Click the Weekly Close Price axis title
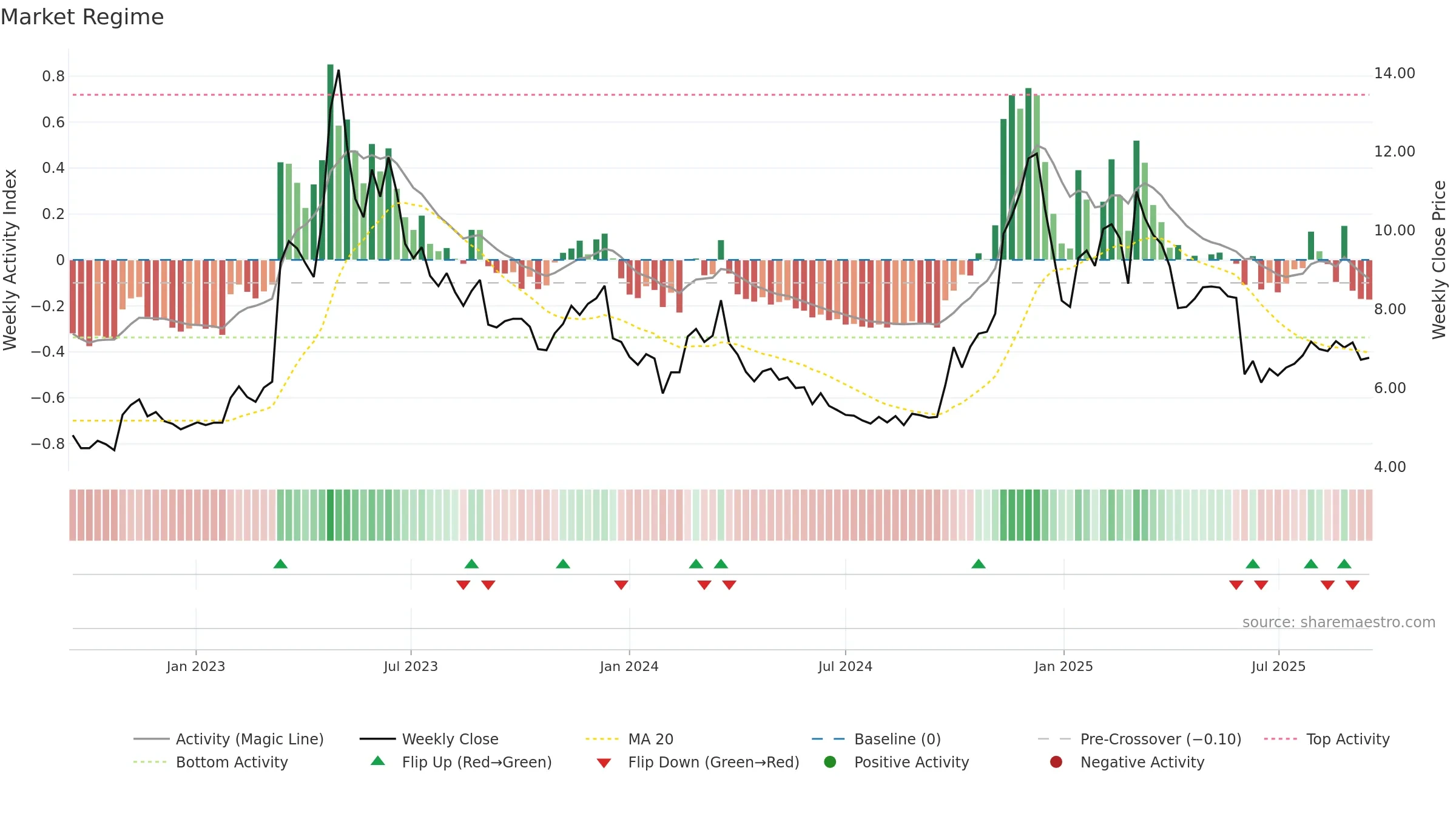This screenshot has width=1456, height=819. coord(1439,260)
